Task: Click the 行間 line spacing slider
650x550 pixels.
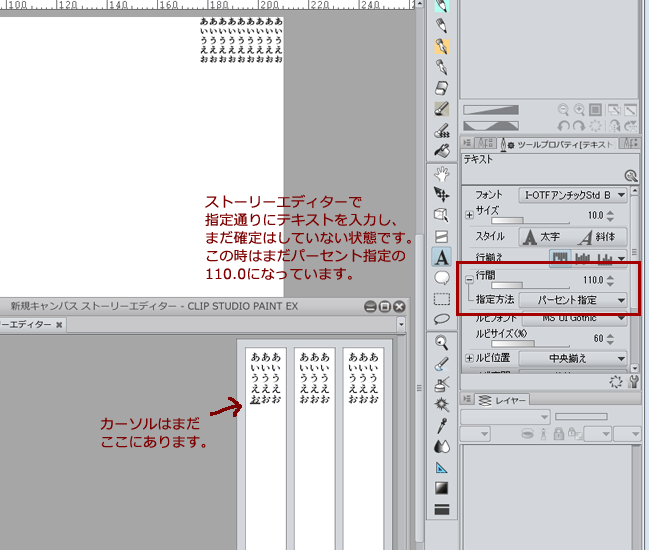Action: (x=530, y=285)
